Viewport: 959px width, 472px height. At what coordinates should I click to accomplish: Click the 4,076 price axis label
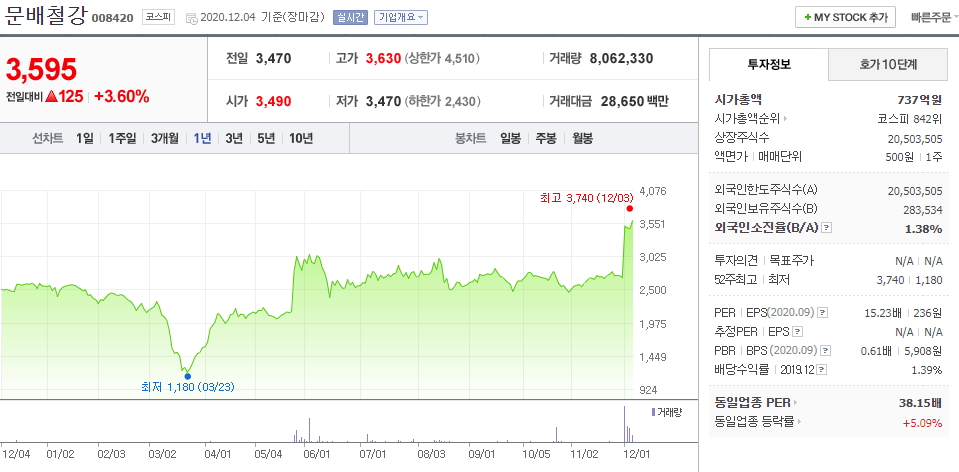(652, 191)
